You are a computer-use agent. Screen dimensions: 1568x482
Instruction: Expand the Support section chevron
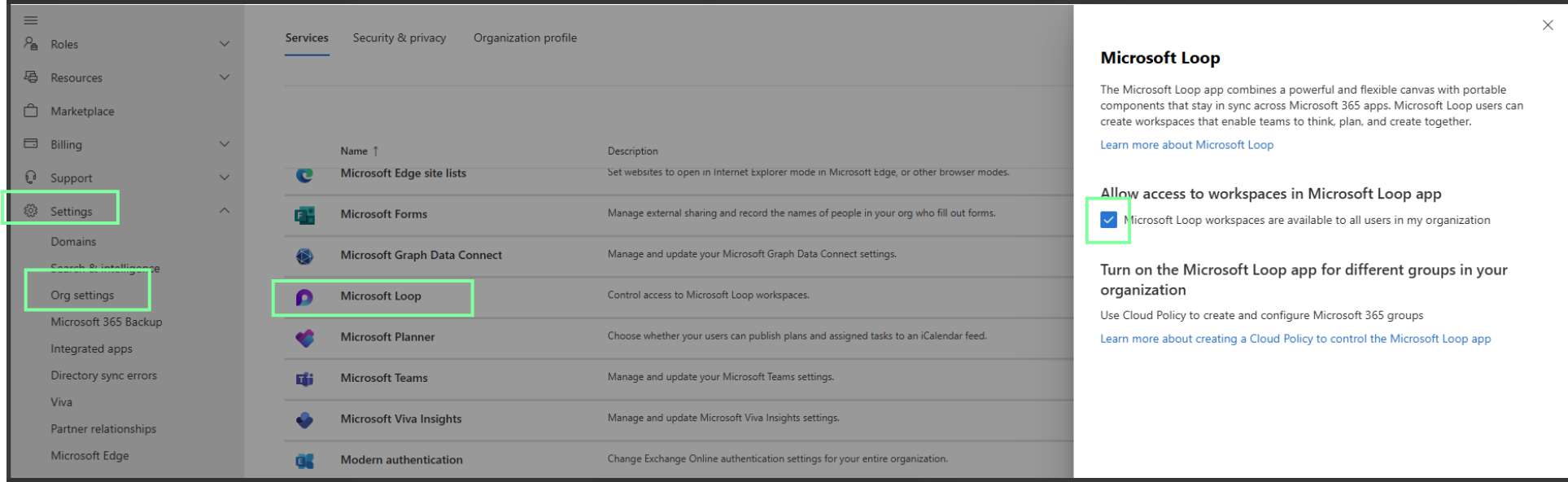225,177
